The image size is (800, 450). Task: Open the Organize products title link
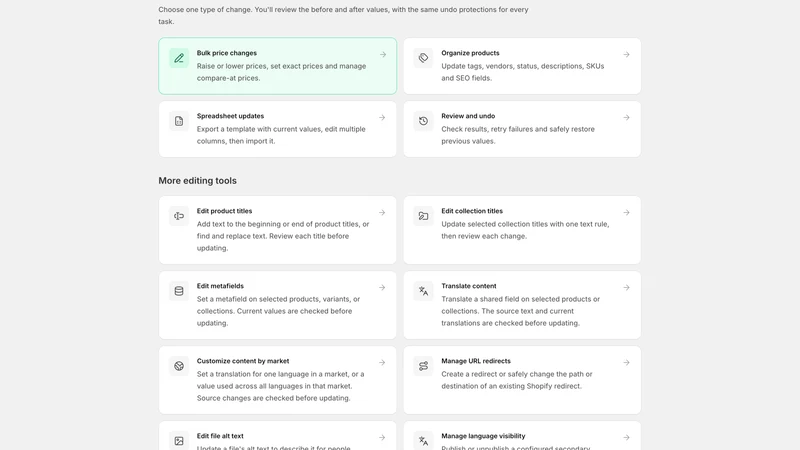(x=470, y=53)
